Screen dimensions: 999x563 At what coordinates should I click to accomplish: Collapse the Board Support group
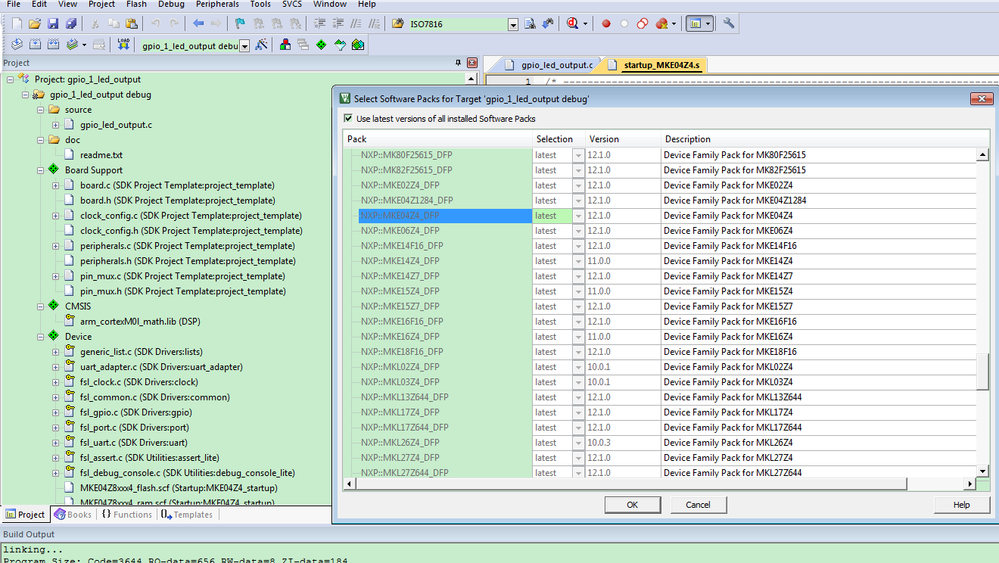click(40, 170)
